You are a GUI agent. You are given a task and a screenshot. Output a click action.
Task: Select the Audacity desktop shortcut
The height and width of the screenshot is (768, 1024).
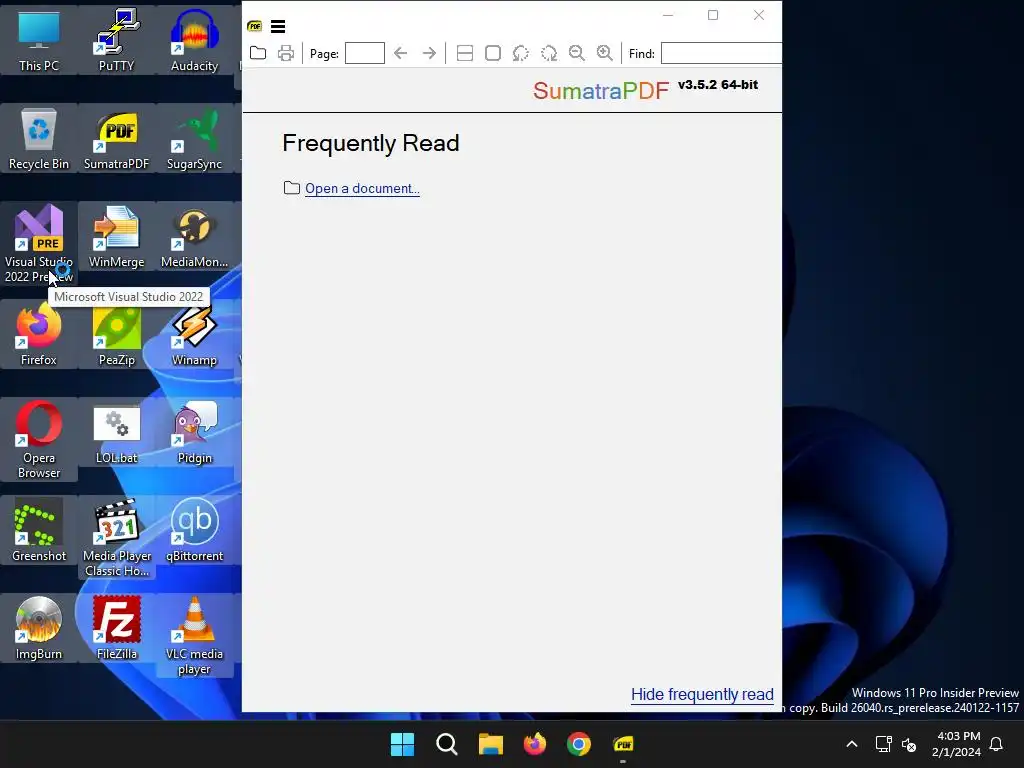(194, 40)
